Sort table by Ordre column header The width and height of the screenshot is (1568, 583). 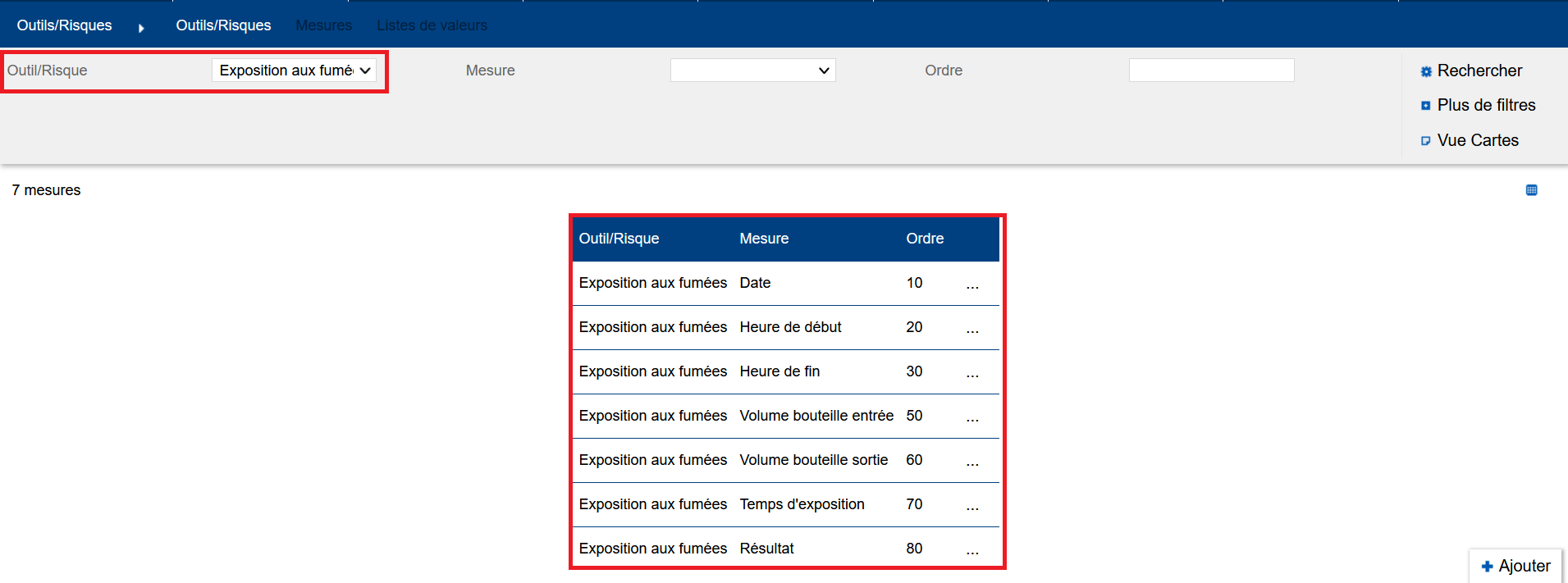point(925,239)
